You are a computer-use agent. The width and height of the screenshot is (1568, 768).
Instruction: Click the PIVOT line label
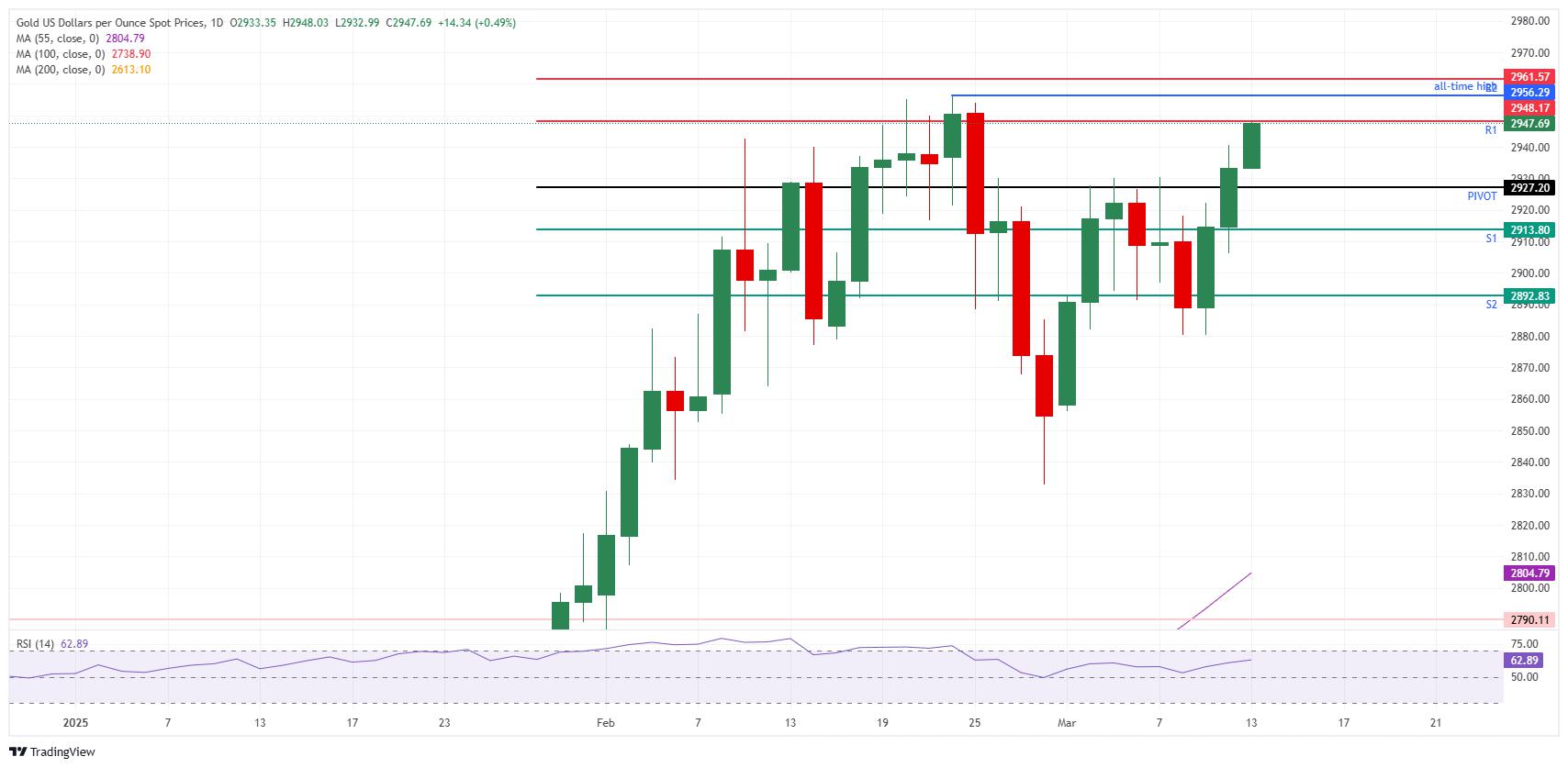coord(1482,196)
